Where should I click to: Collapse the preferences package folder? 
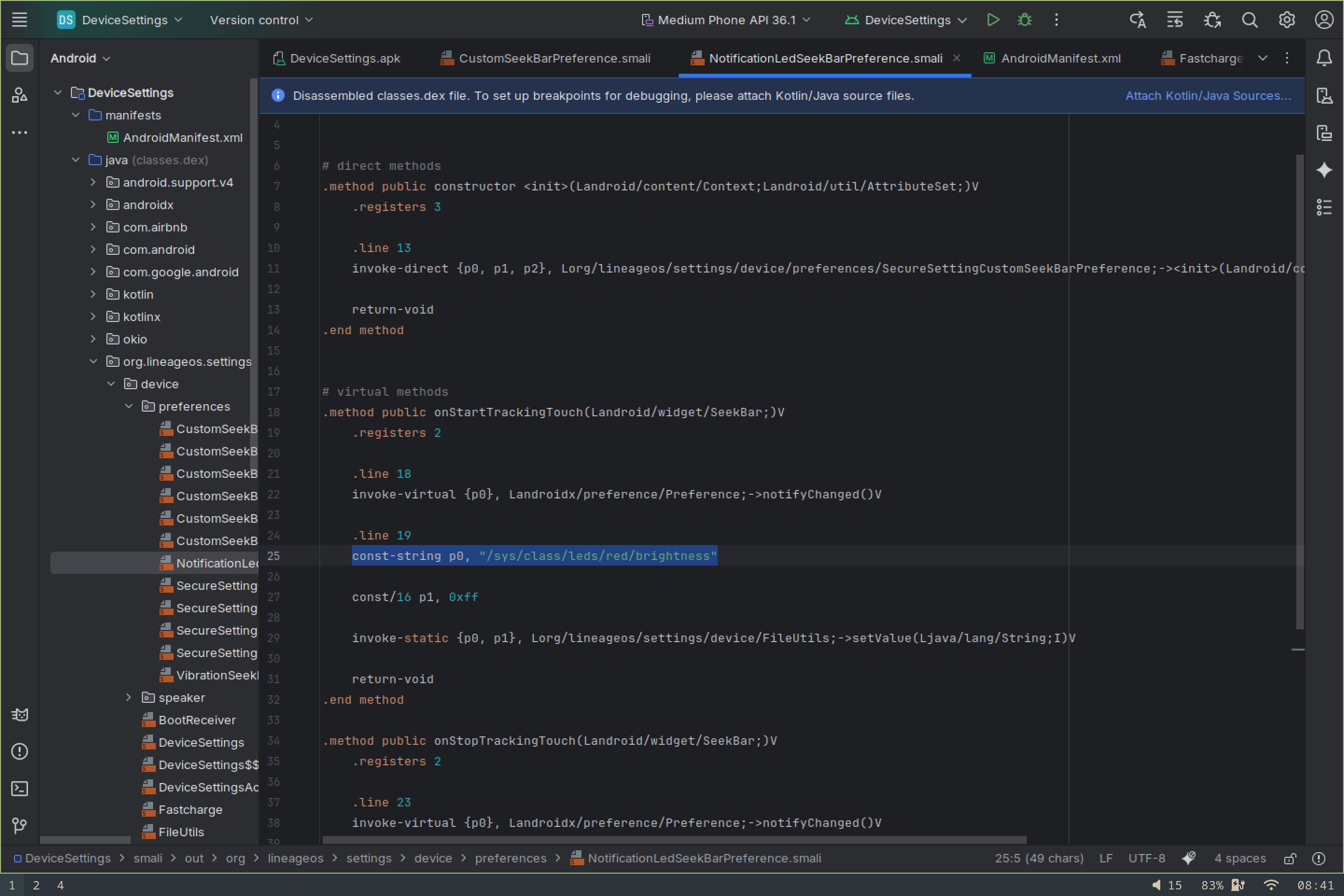[129, 406]
